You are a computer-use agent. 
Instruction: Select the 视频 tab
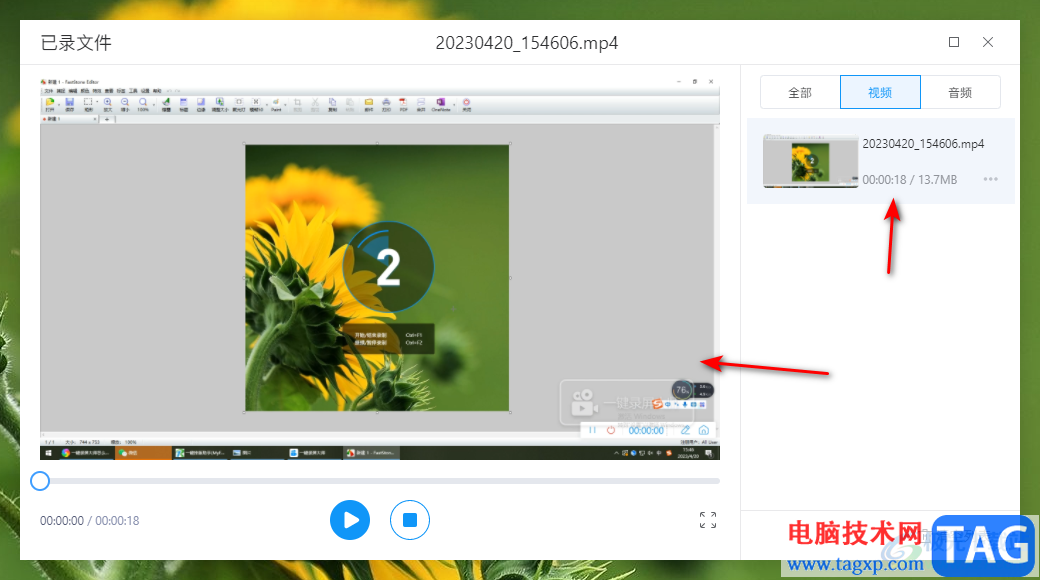pyautogui.click(x=880, y=92)
